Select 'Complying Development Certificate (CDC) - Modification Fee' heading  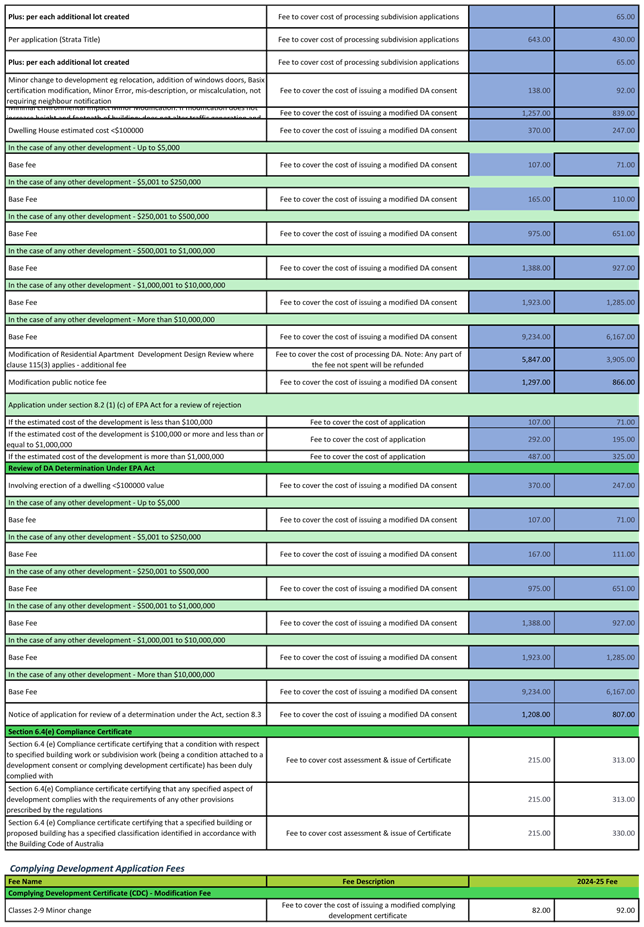[322, 893]
